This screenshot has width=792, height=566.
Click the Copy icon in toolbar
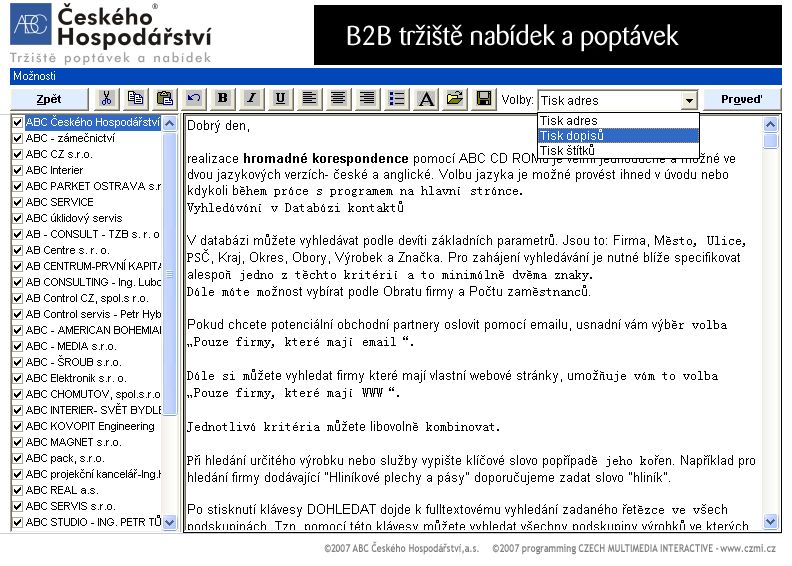[x=135, y=99]
